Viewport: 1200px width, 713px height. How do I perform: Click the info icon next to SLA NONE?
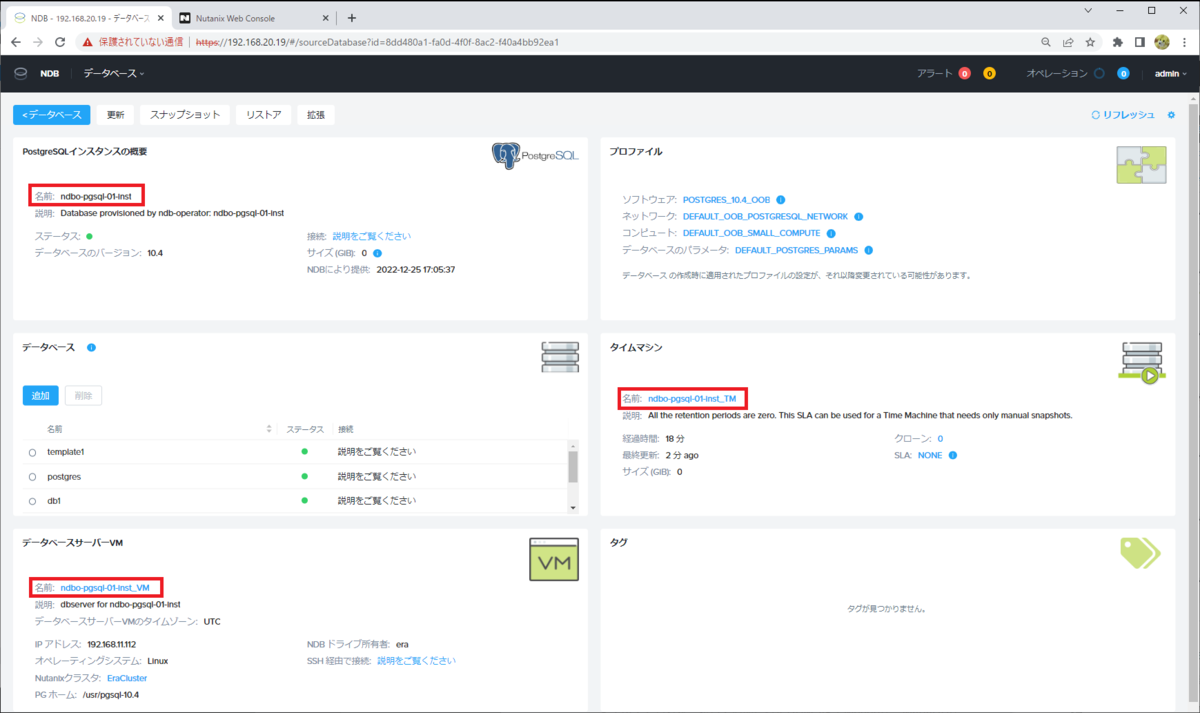point(953,455)
